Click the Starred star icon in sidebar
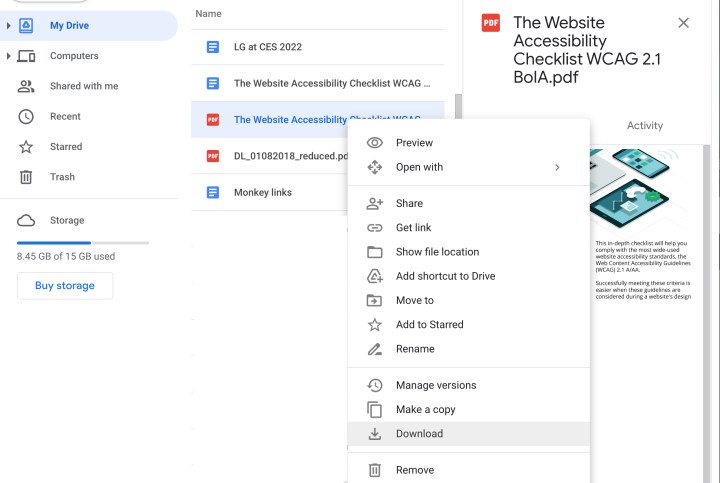Image resolution: width=720 pixels, height=483 pixels. pyautogui.click(x=26, y=147)
